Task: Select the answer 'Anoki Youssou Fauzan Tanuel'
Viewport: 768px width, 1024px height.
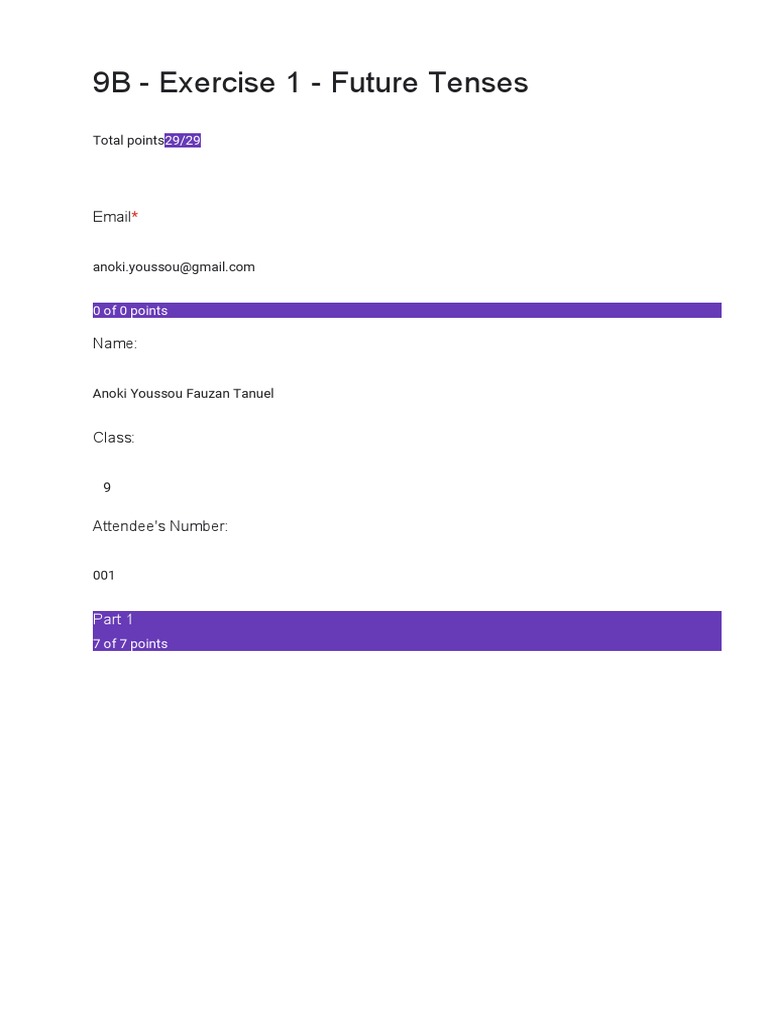Action: [183, 394]
